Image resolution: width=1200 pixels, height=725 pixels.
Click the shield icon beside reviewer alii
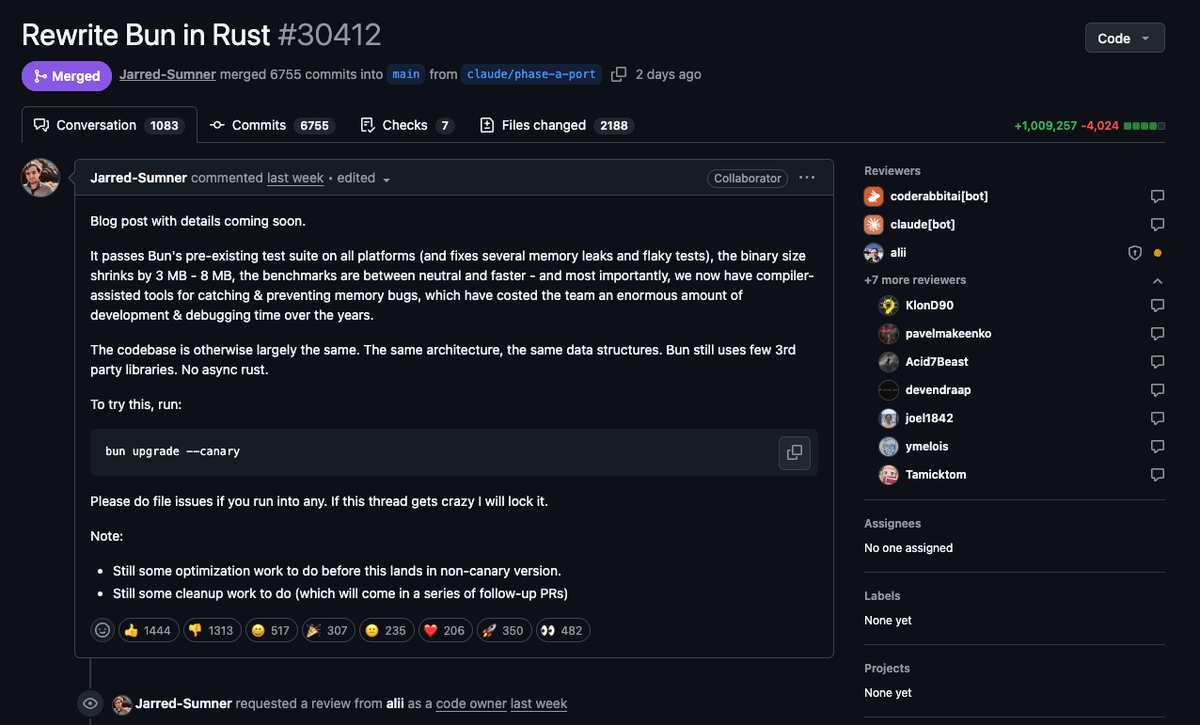point(1135,253)
